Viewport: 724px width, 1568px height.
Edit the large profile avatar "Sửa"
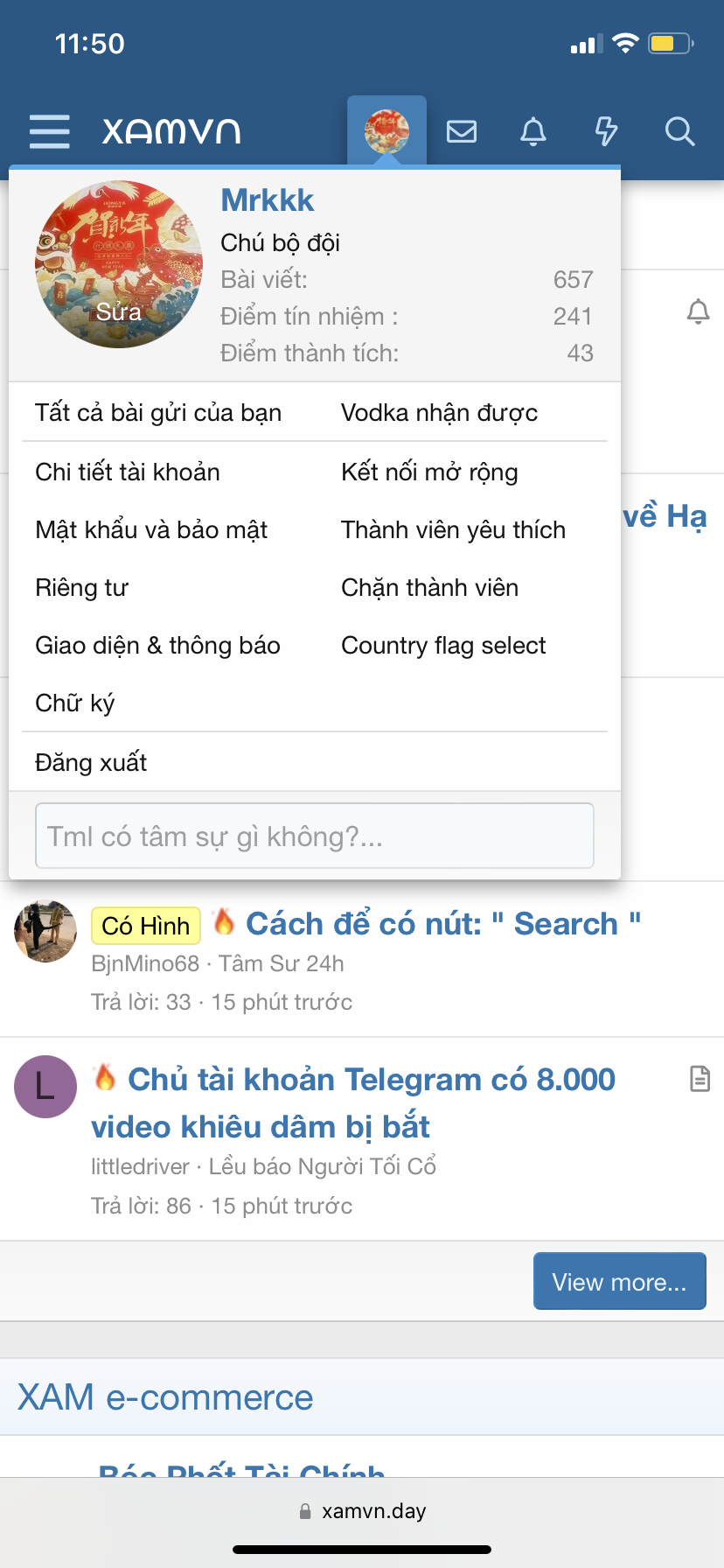pyautogui.click(x=119, y=264)
